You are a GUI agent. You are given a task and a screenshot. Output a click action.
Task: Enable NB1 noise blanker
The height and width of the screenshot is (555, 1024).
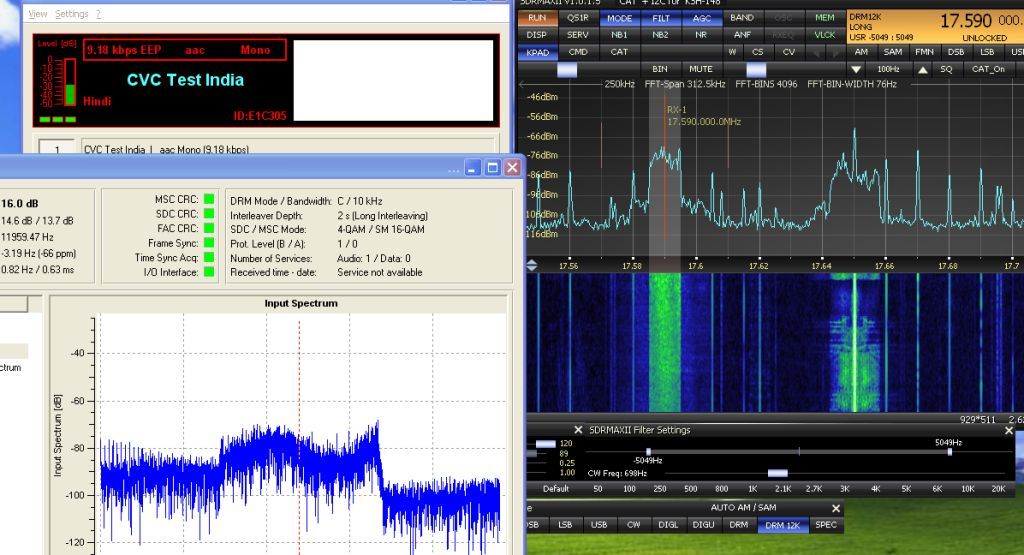pos(619,35)
